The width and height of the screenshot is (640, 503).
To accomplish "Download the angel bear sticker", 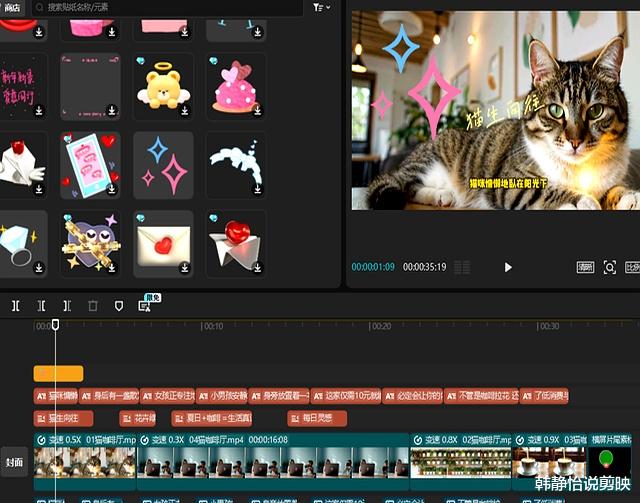I will pos(185,110).
